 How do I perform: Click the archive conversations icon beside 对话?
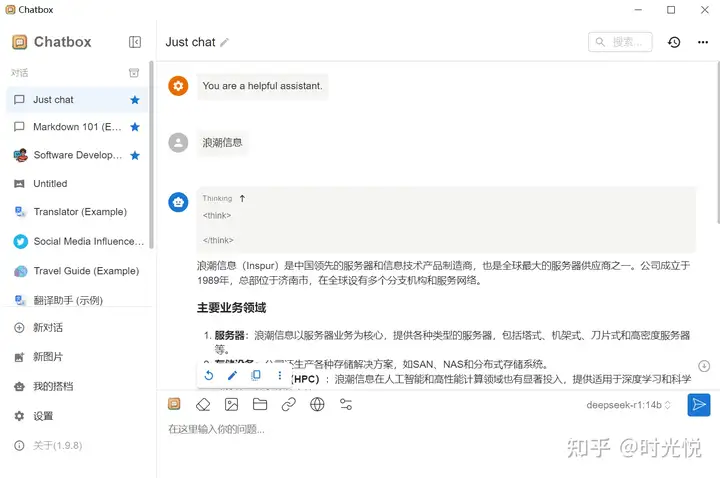coord(134,73)
